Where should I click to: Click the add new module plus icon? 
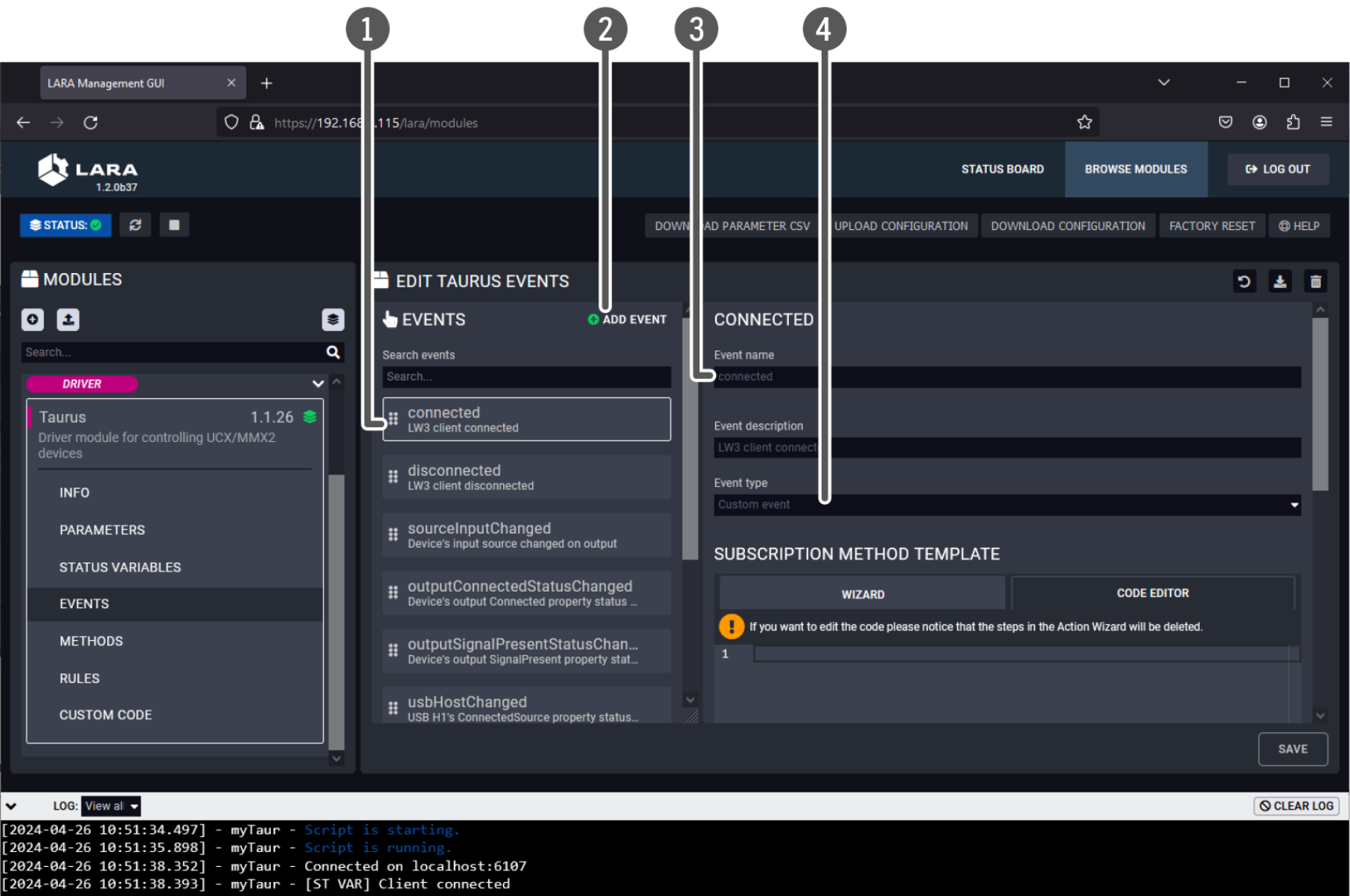click(32, 320)
